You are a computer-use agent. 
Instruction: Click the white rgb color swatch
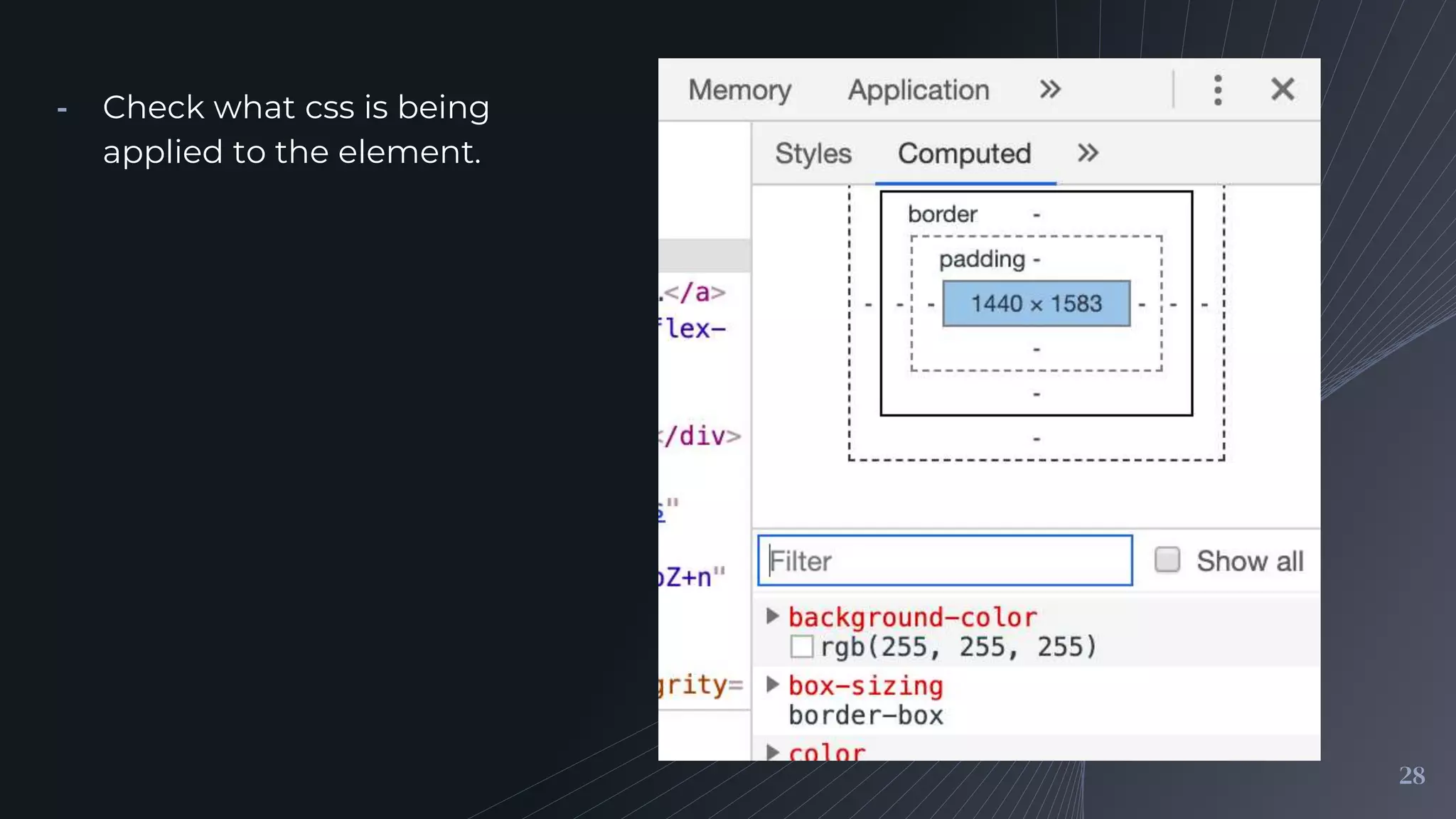pyautogui.click(x=801, y=647)
